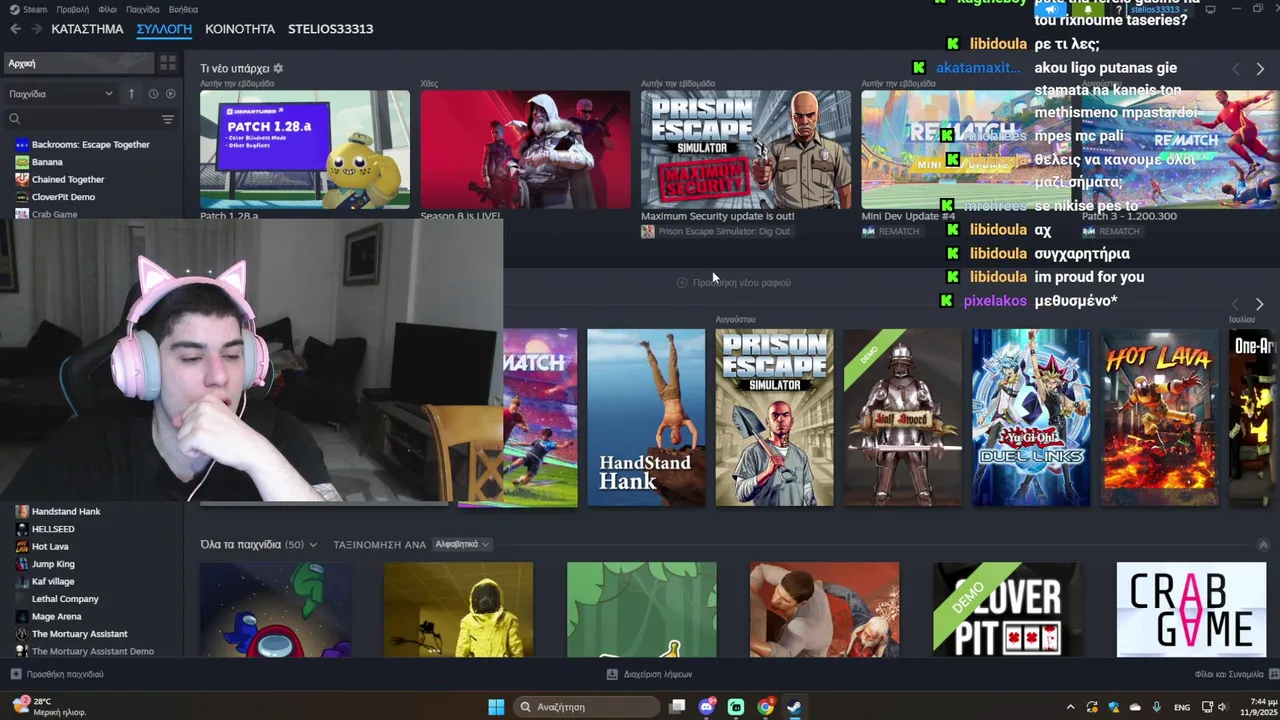Screen dimensions: 1280x720
Task: Select Banana in the game list
Action: click(x=47, y=162)
